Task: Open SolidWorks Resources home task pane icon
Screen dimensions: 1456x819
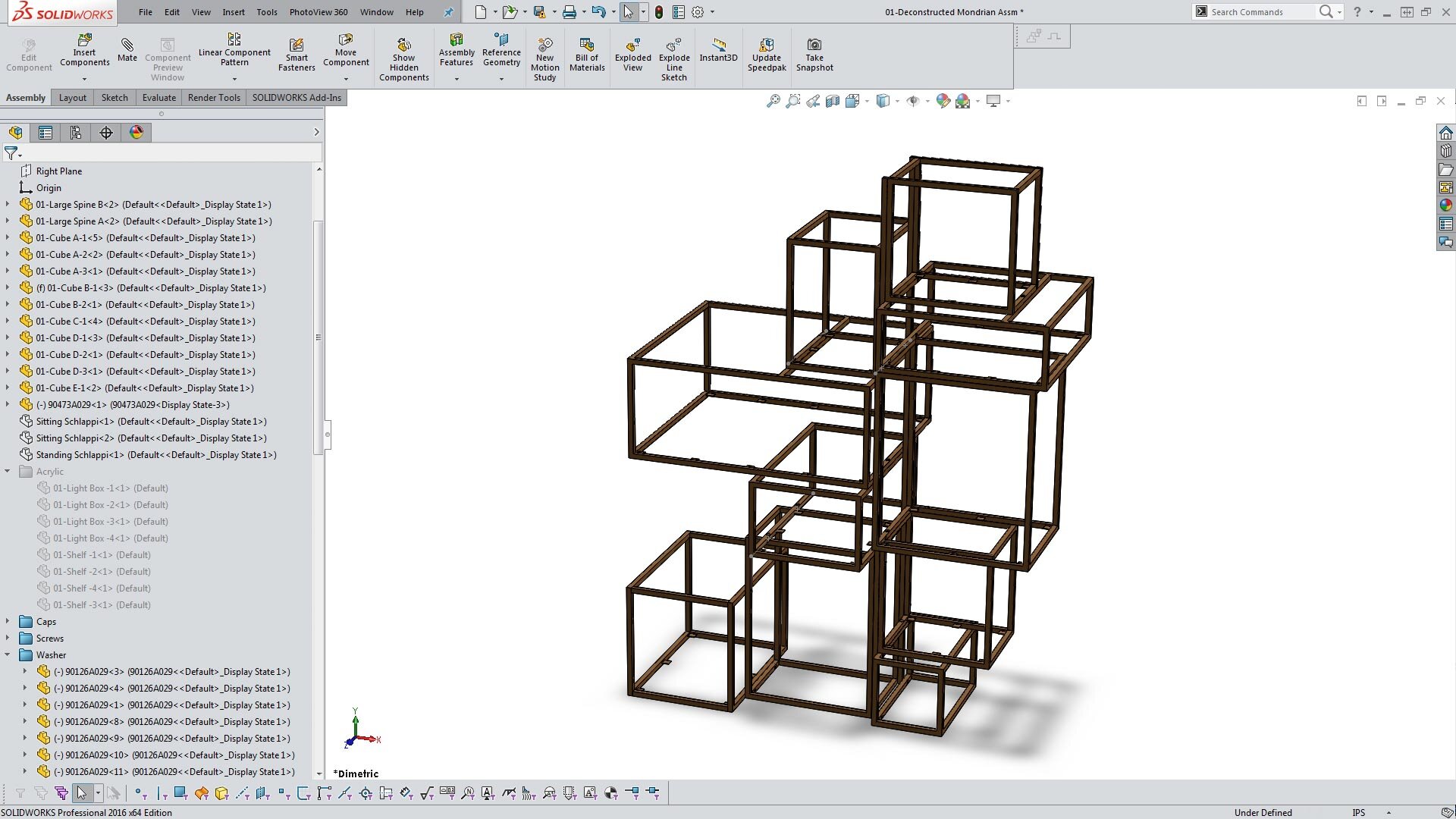Action: (x=1446, y=133)
